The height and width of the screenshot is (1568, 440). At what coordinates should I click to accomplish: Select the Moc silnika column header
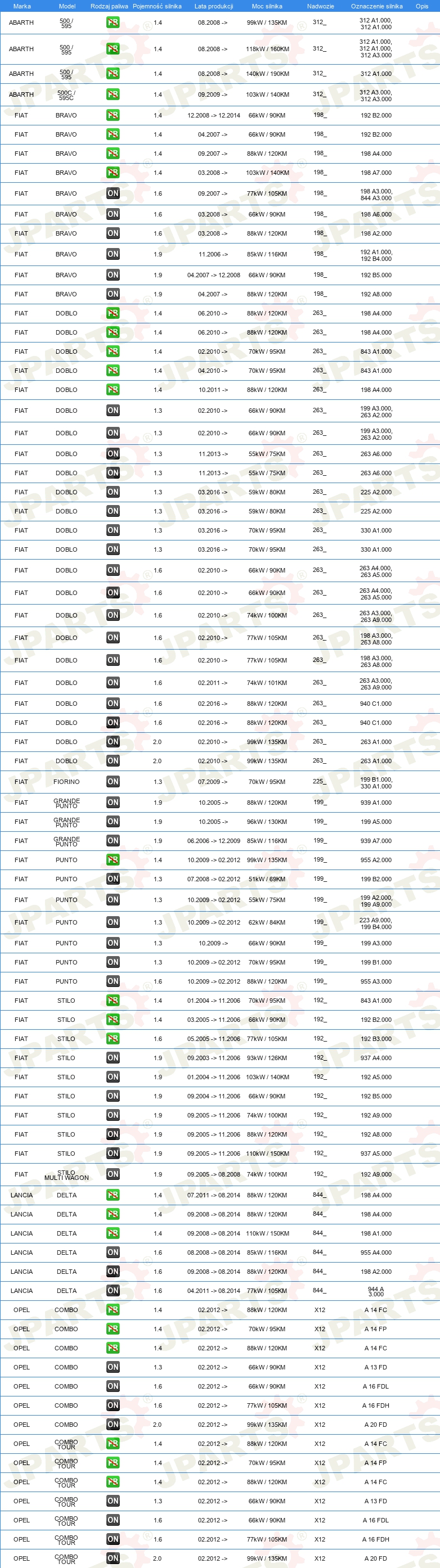[x=267, y=6]
